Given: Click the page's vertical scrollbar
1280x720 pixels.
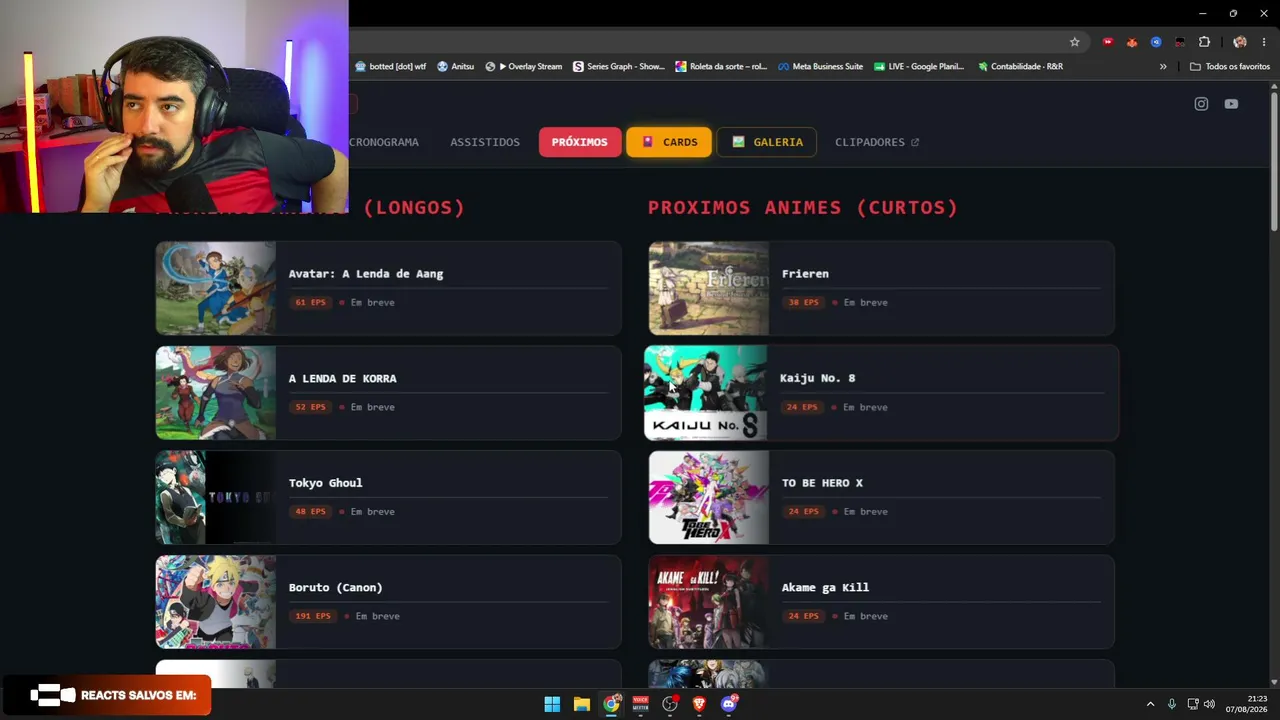Looking at the screenshot, I should 1274,160.
